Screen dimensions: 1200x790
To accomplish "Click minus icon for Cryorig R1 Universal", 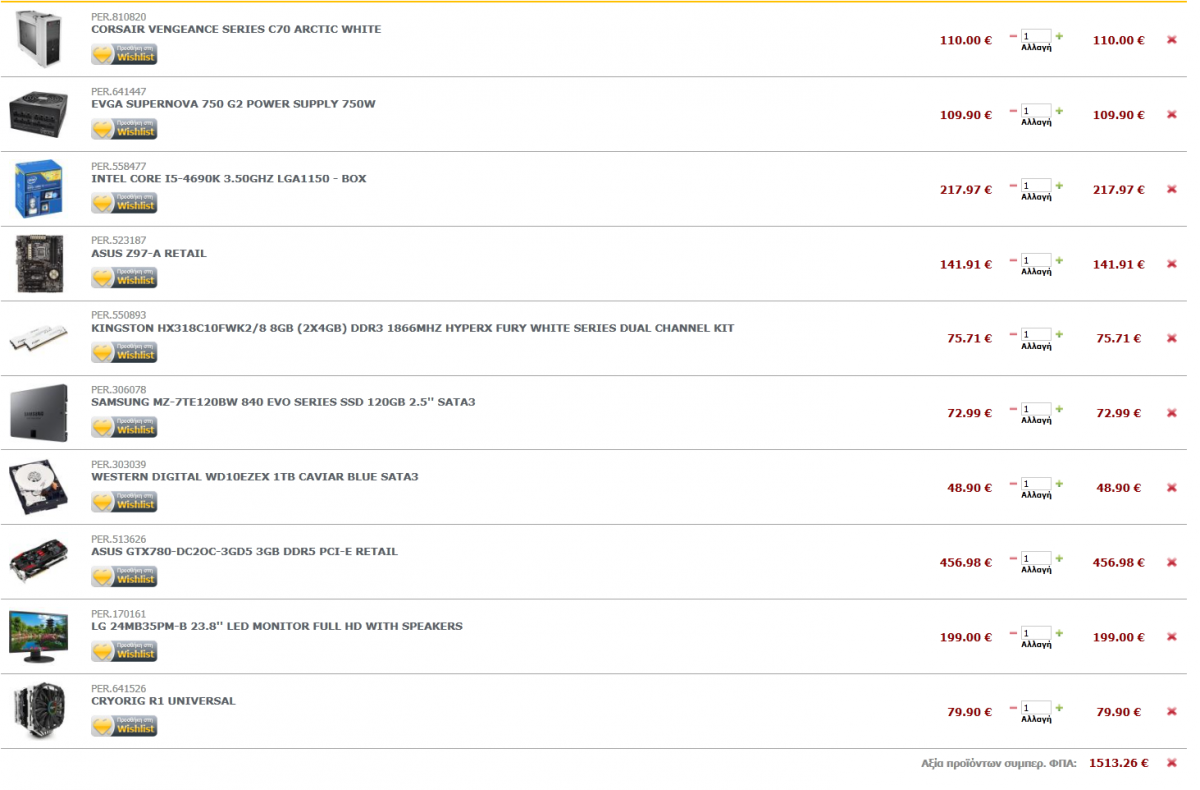I will click(1013, 708).
